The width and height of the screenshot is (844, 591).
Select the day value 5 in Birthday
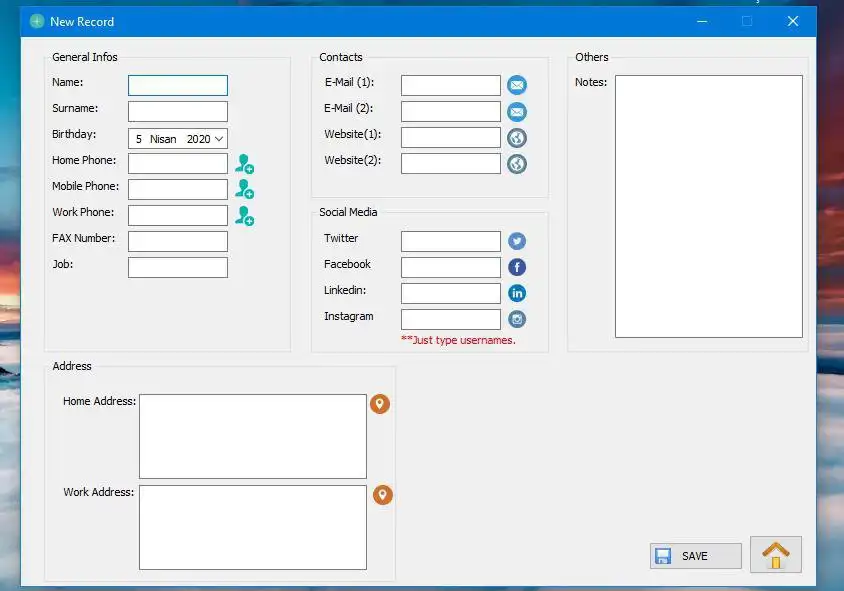[139, 139]
